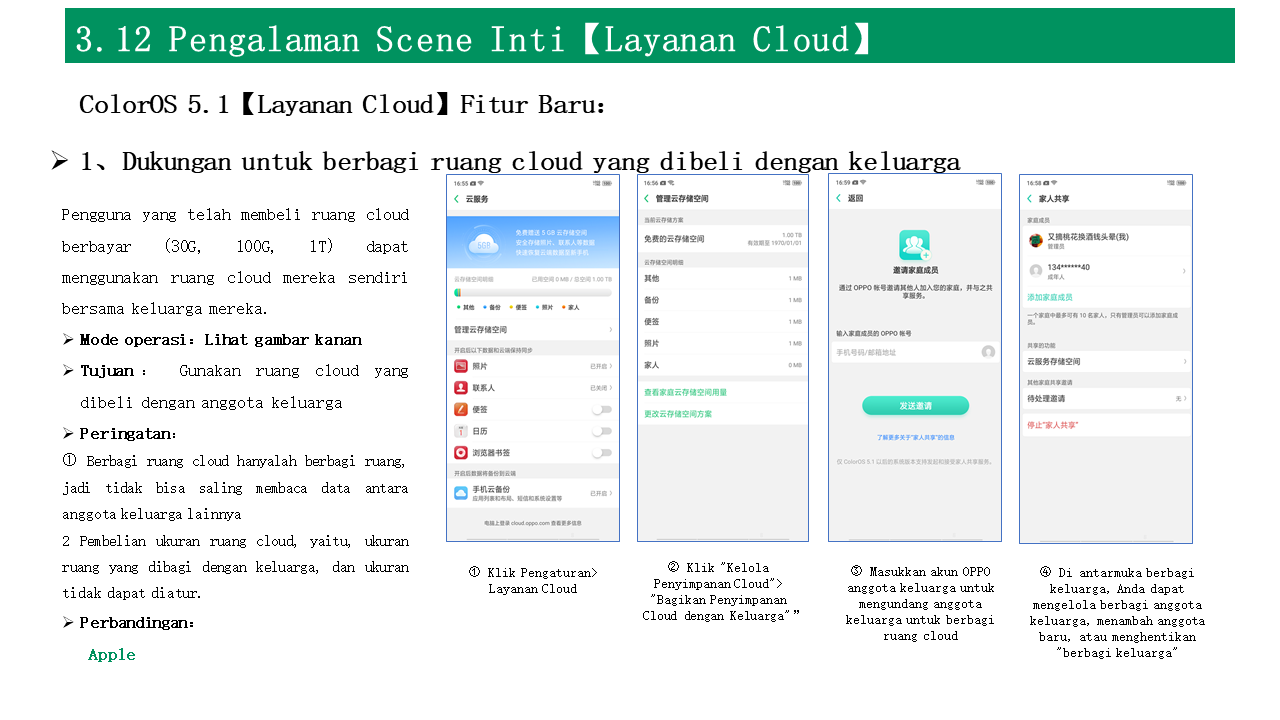Enable the Browser bookmarks sync switch
The height and width of the screenshot is (720, 1280).
601,453
